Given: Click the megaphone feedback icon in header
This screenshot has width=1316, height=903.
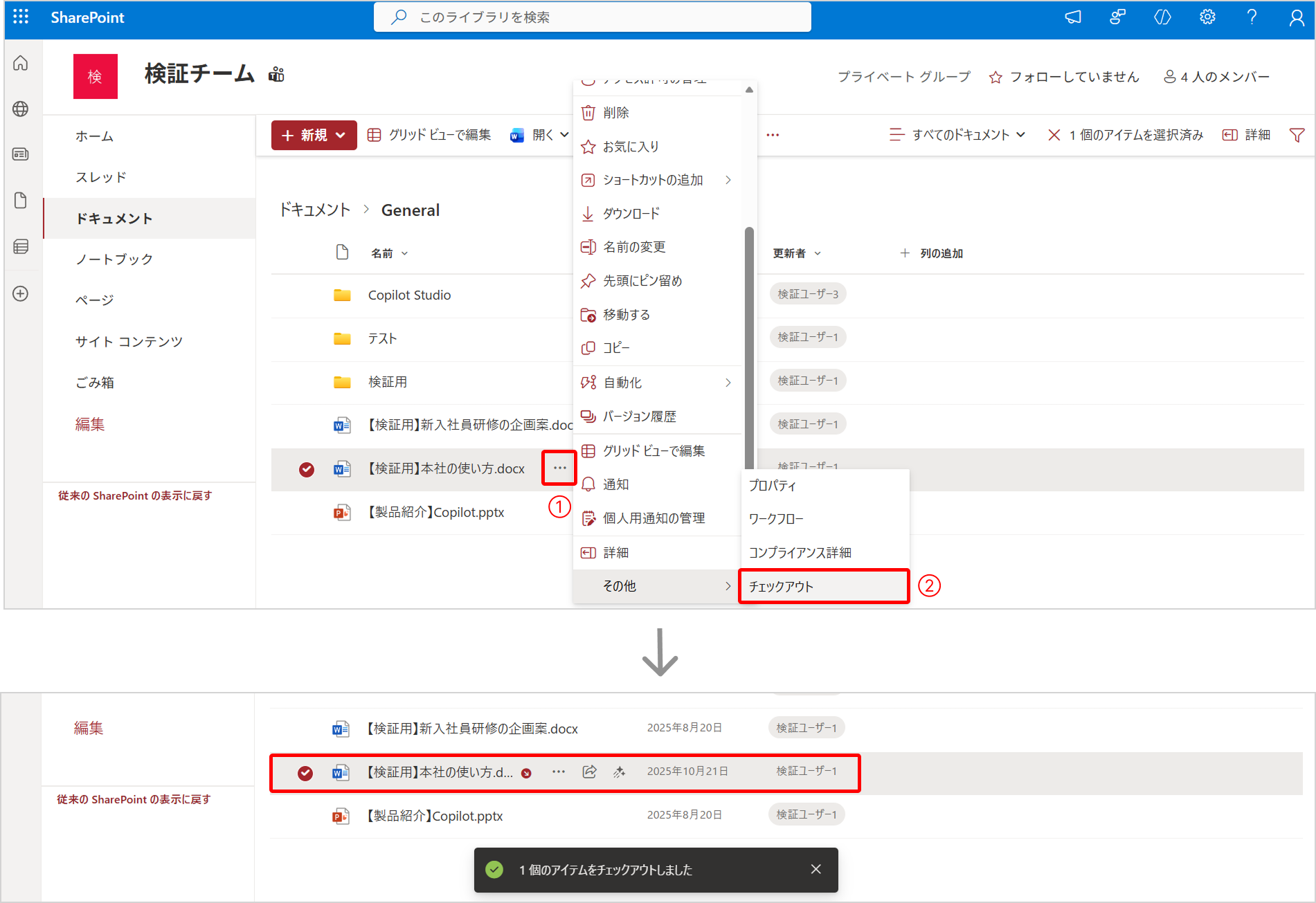Looking at the screenshot, I should pos(1073,17).
